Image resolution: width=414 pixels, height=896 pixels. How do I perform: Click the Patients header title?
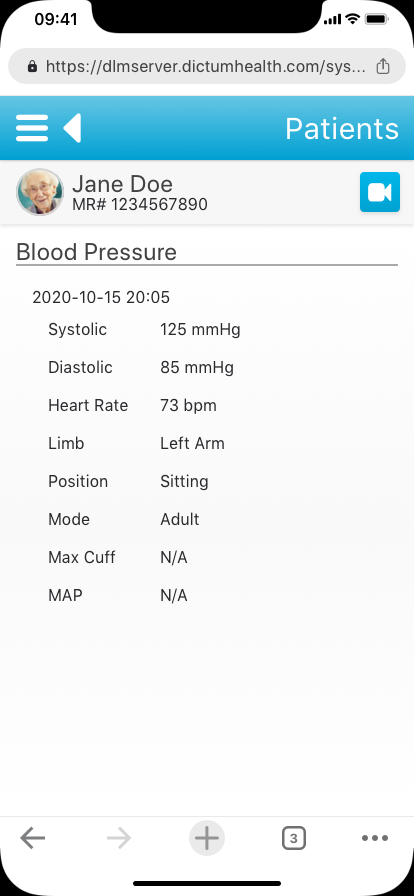(342, 129)
